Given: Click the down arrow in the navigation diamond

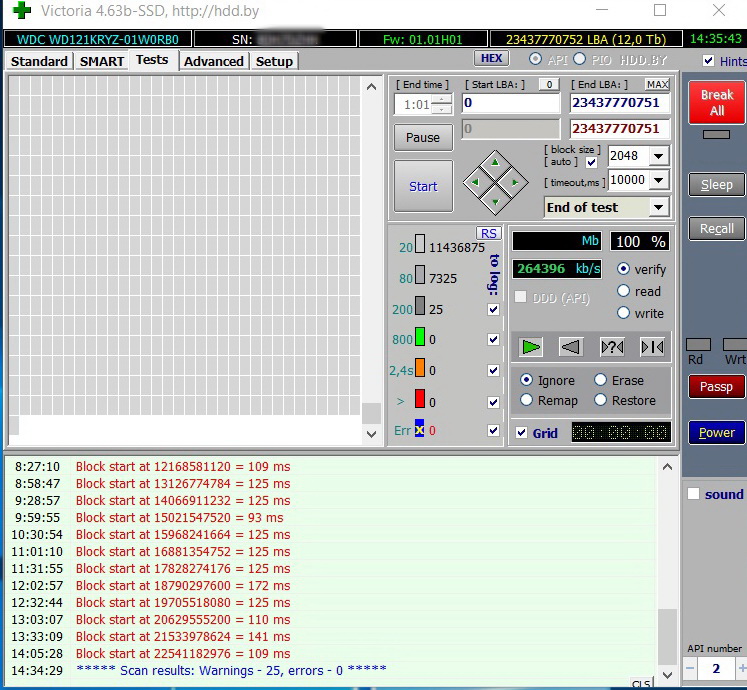Looking at the screenshot, I should [495, 202].
